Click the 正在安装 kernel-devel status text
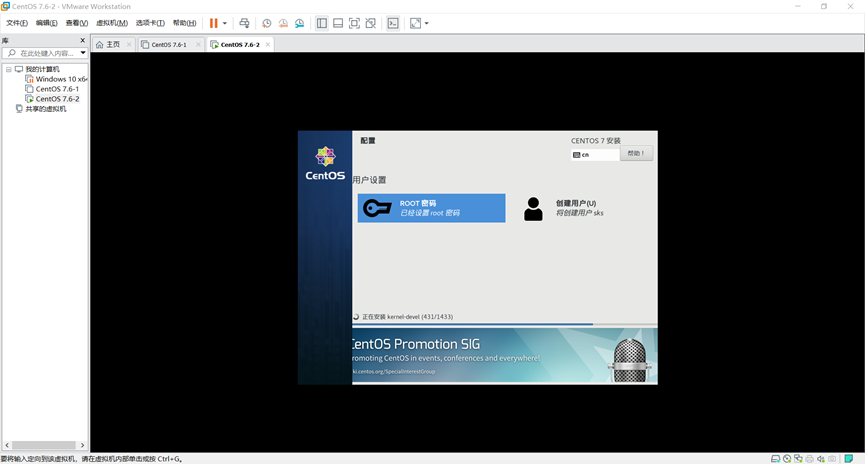 click(407, 317)
